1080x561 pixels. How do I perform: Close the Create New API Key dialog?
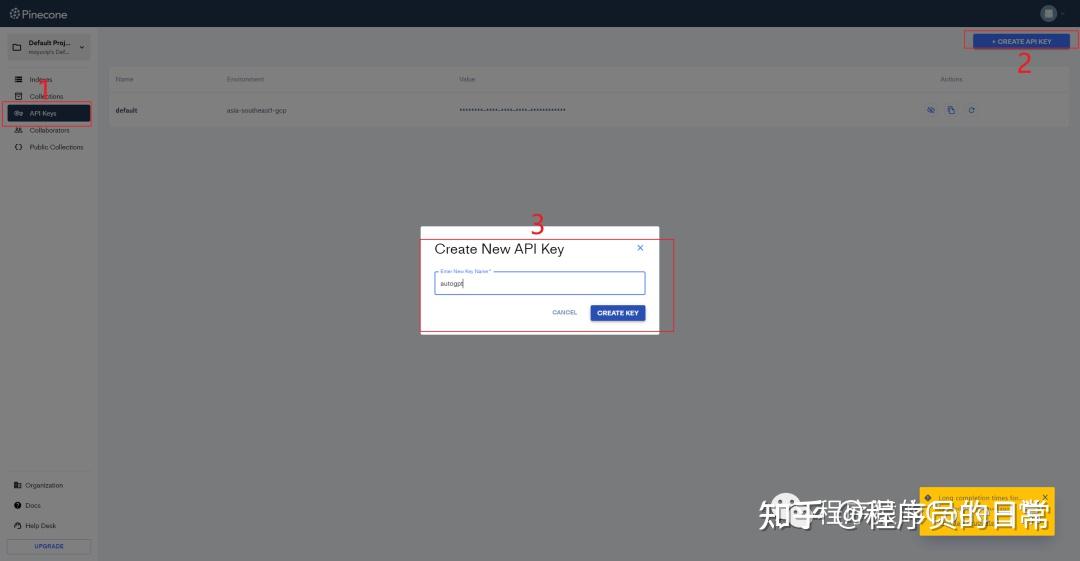640,247
